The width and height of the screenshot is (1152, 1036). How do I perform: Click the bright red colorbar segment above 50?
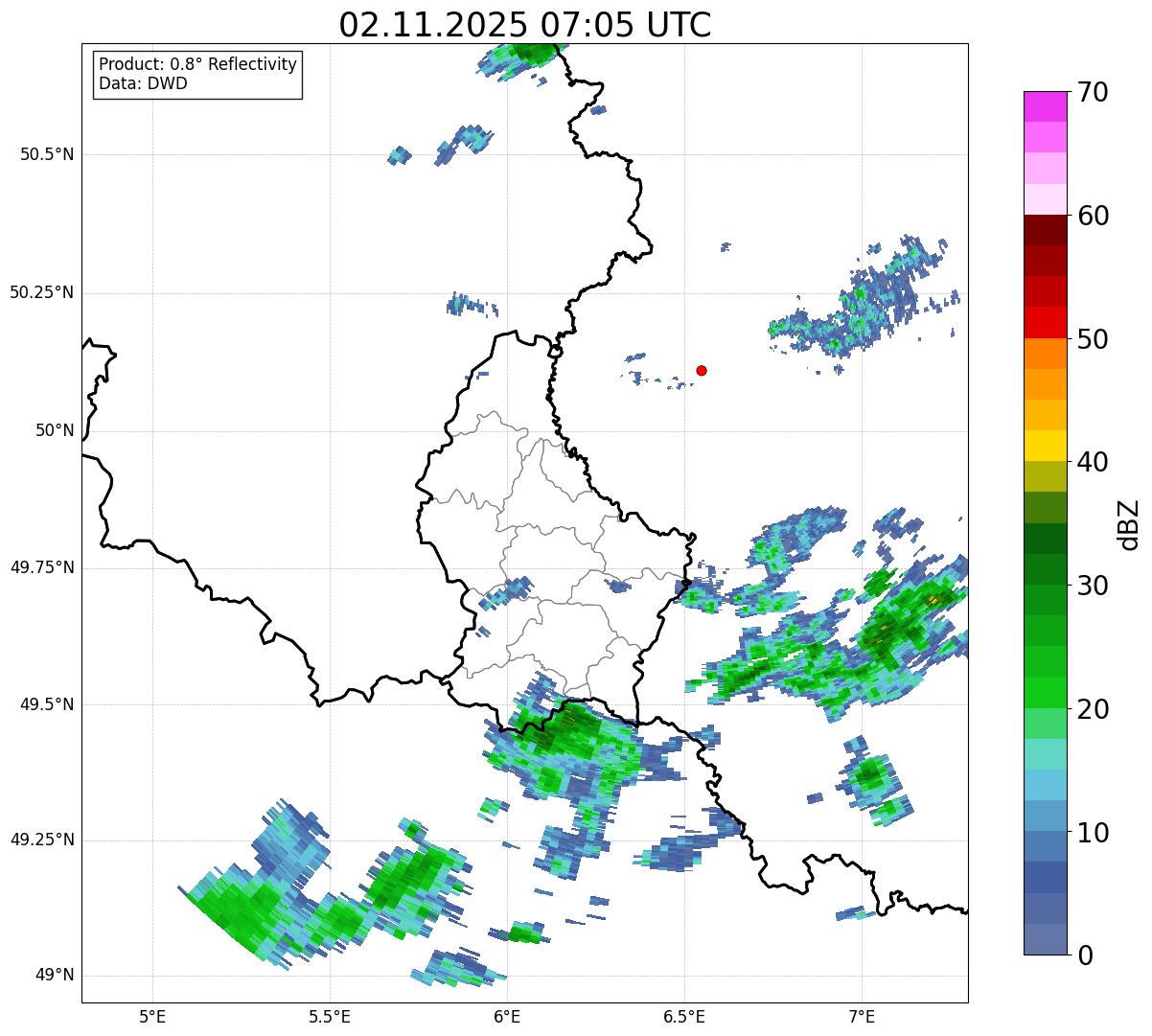(1045, 322)
